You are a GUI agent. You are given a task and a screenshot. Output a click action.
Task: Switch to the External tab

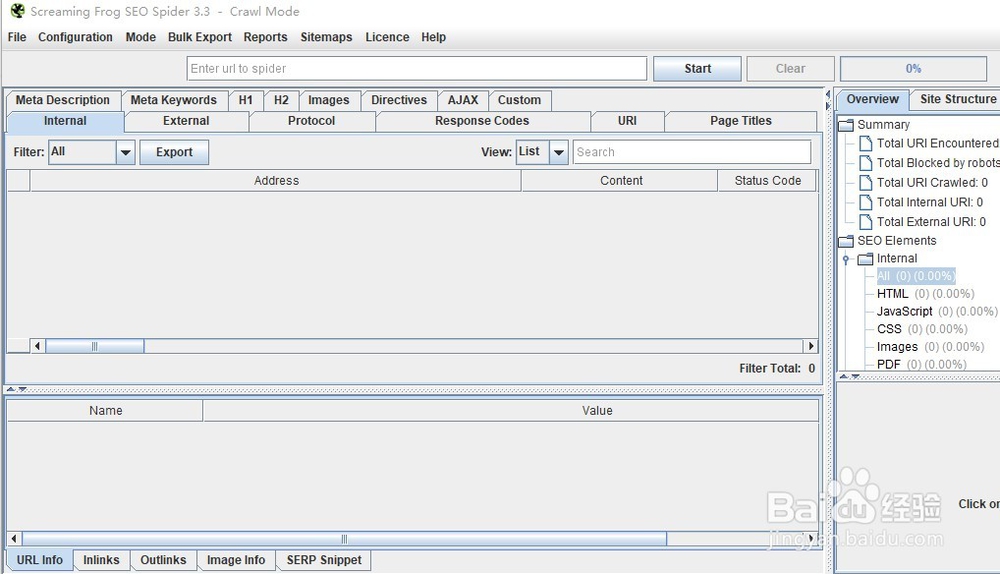pyautogui.click(x=186, y=121)
